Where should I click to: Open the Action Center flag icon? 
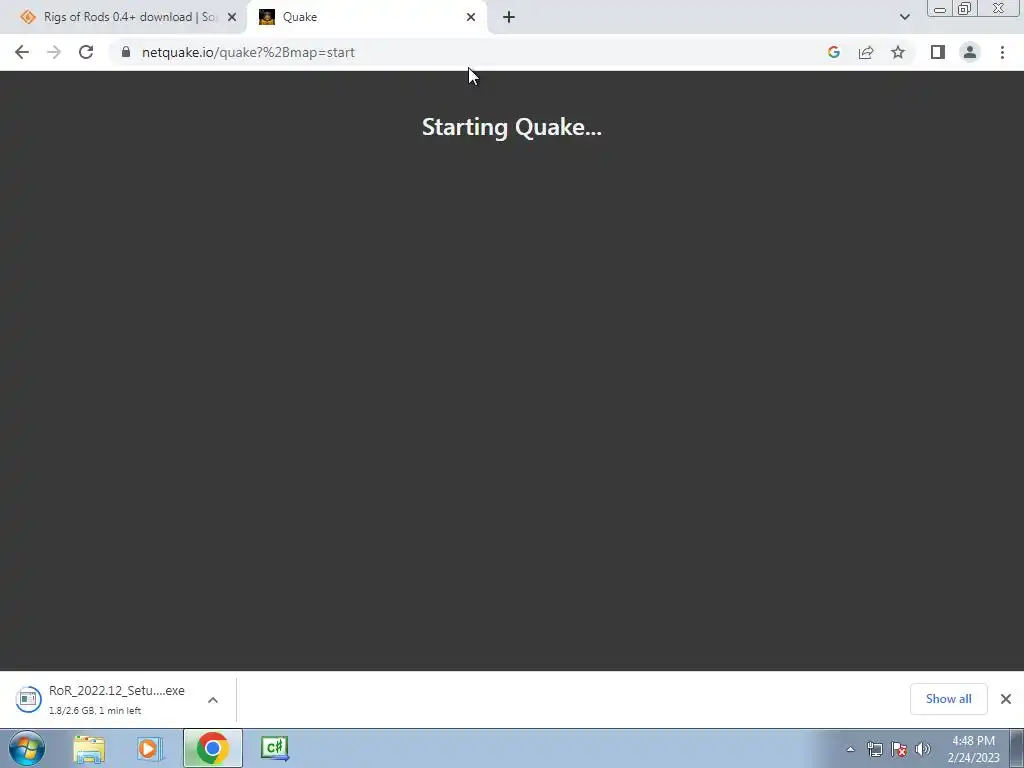(899, 749)
